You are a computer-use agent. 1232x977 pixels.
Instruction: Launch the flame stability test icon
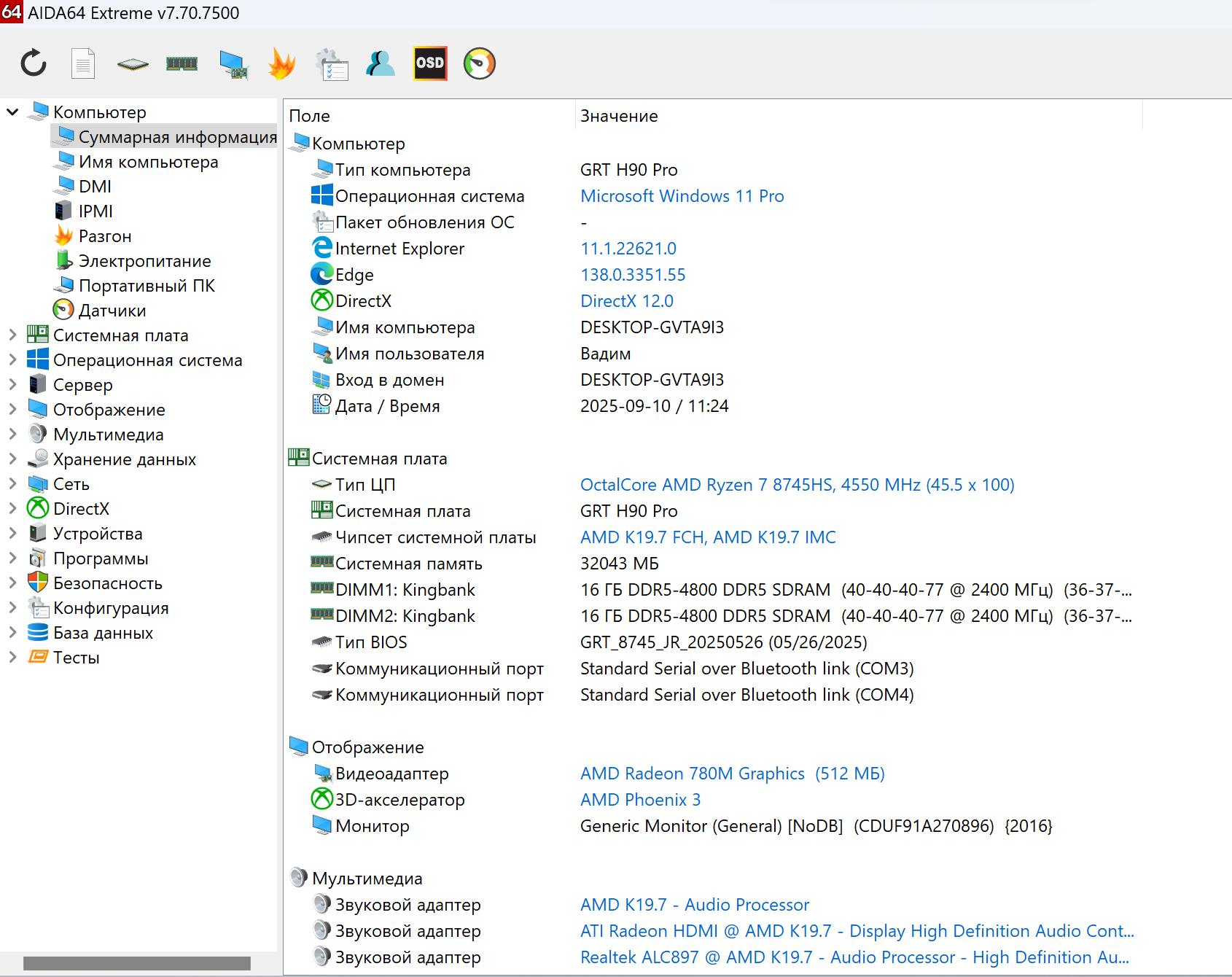coord(281,63)
